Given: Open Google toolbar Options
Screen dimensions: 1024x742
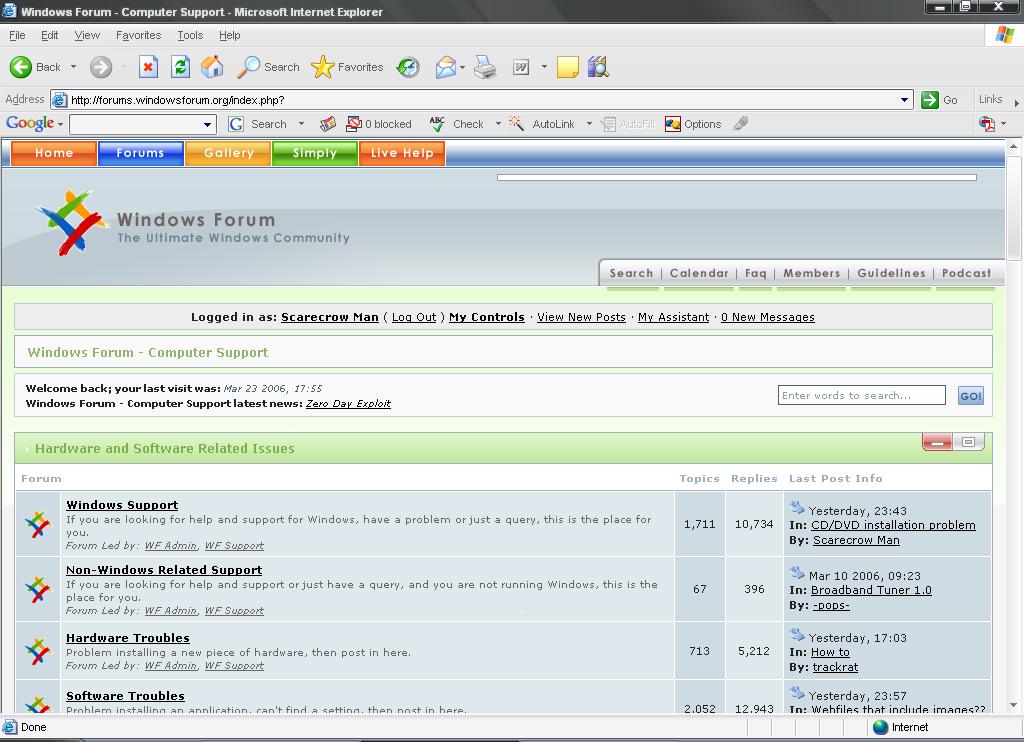Looking at the screenshot, I should click(x=693, y=124).
